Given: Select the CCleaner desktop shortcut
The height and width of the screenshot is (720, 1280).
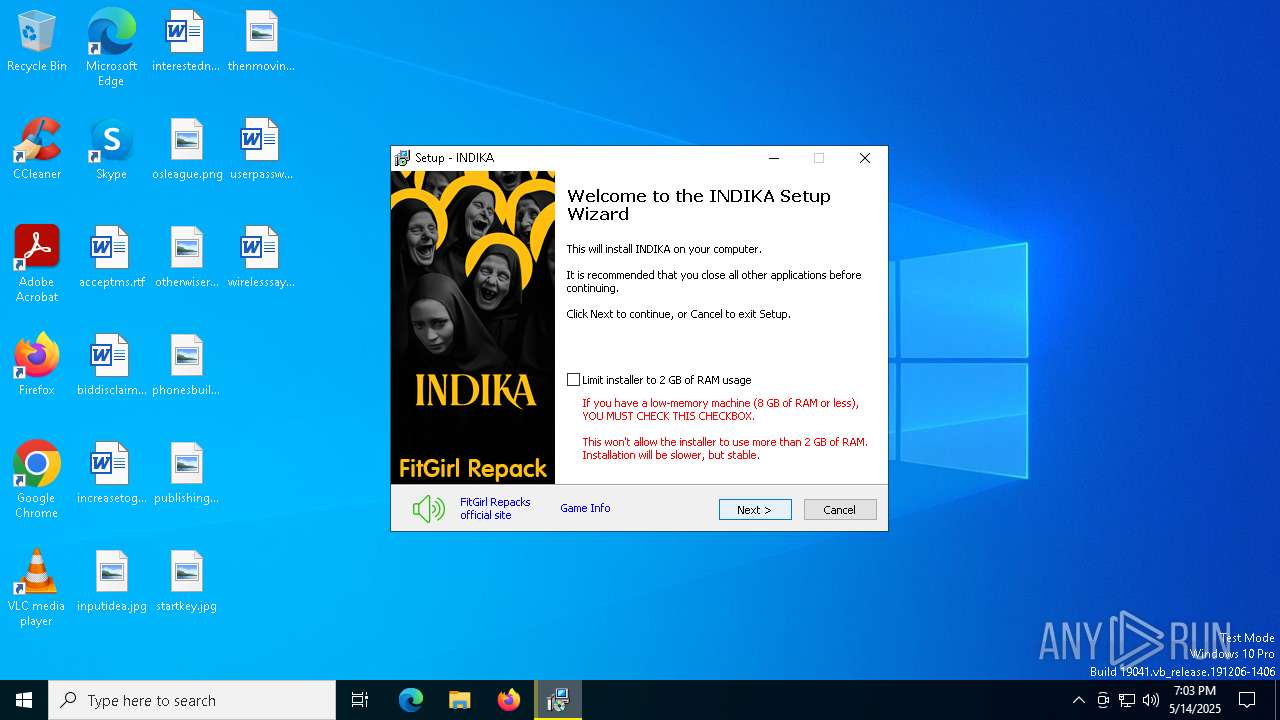Looking at the screenshot, I should tap(37, 150).
